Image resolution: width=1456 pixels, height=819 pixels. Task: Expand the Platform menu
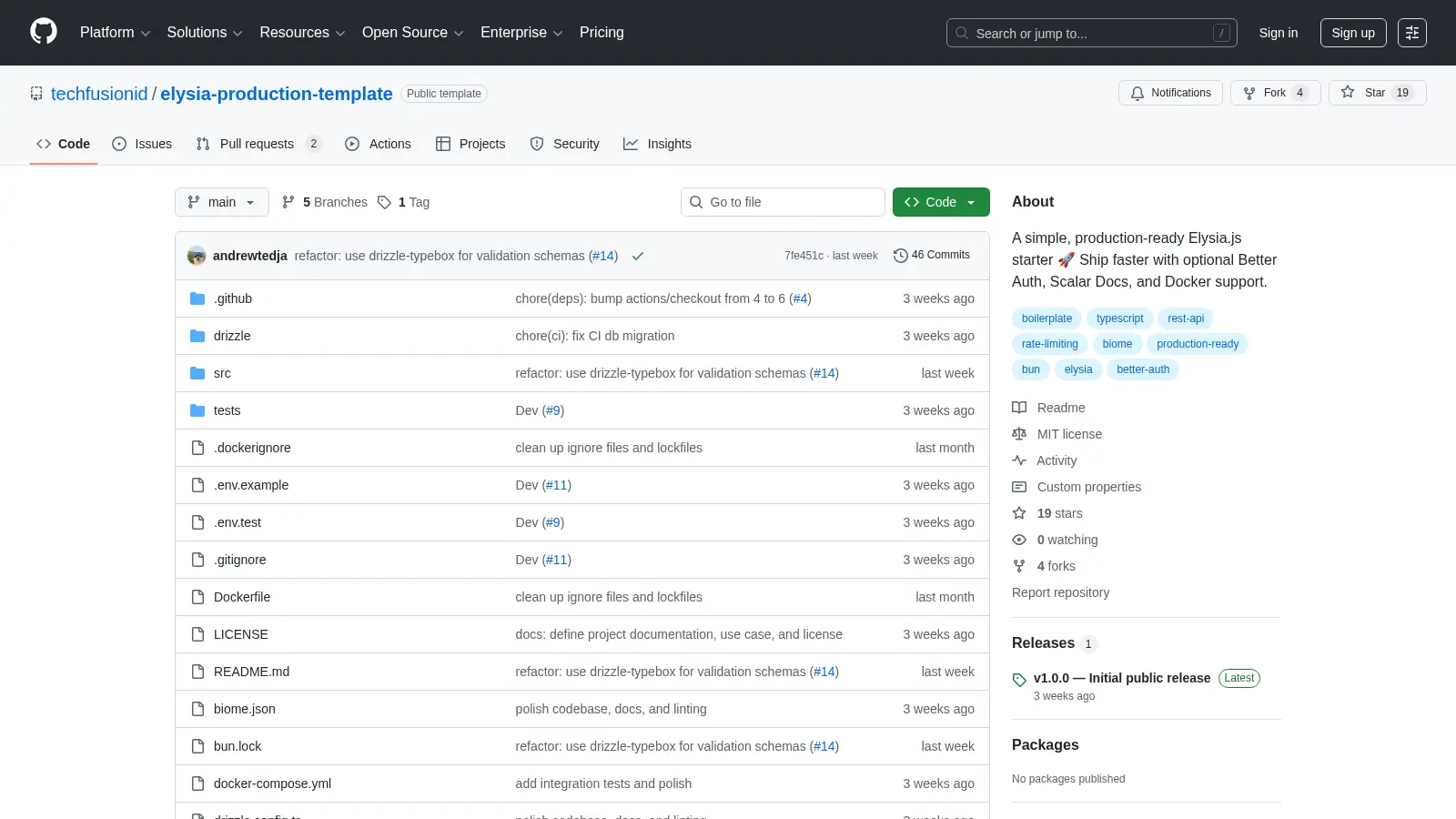[115, 33]
